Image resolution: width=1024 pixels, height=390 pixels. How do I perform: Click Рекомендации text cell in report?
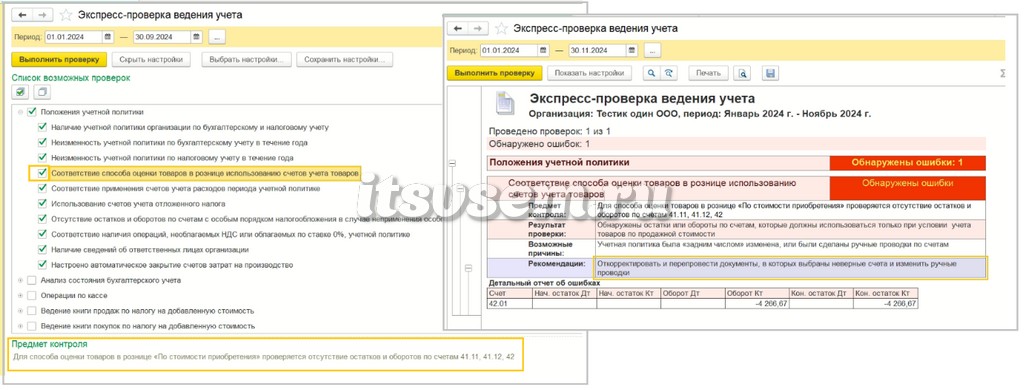(790, 268)
